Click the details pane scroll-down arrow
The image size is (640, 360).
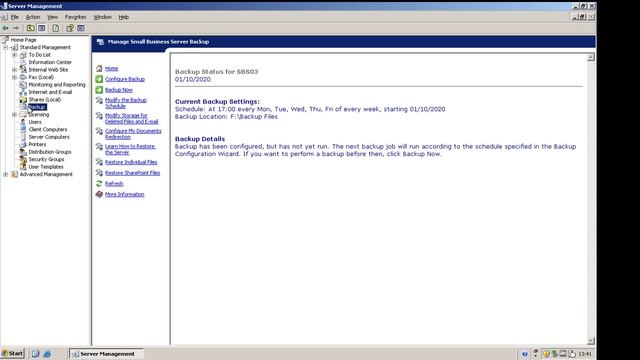591,341
